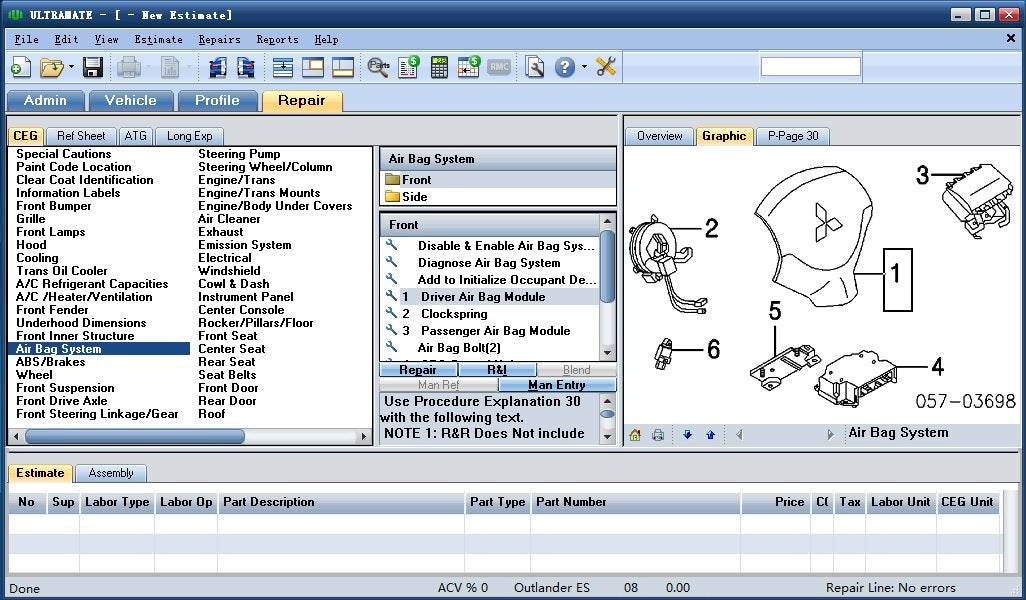Click the document wrench preview icon
Image resolution: width=1026 pixels, height=600 pixels.
(535, 67)
